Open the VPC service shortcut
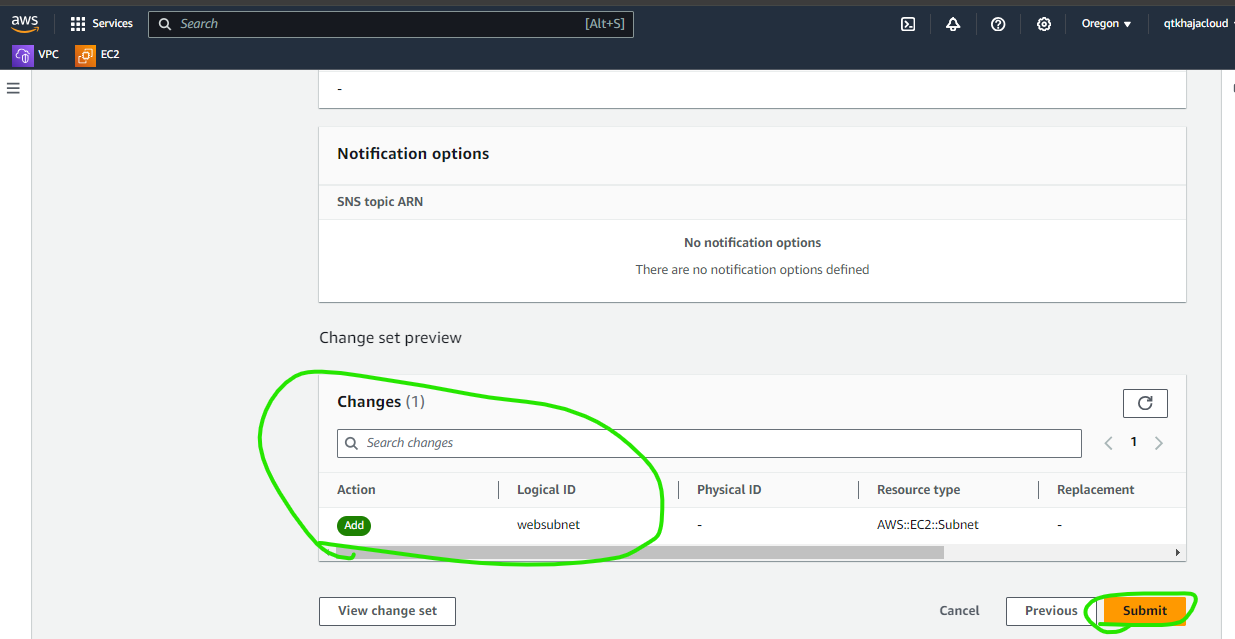Viewport: 1235px width, 639px height. [x=36, y=55]
